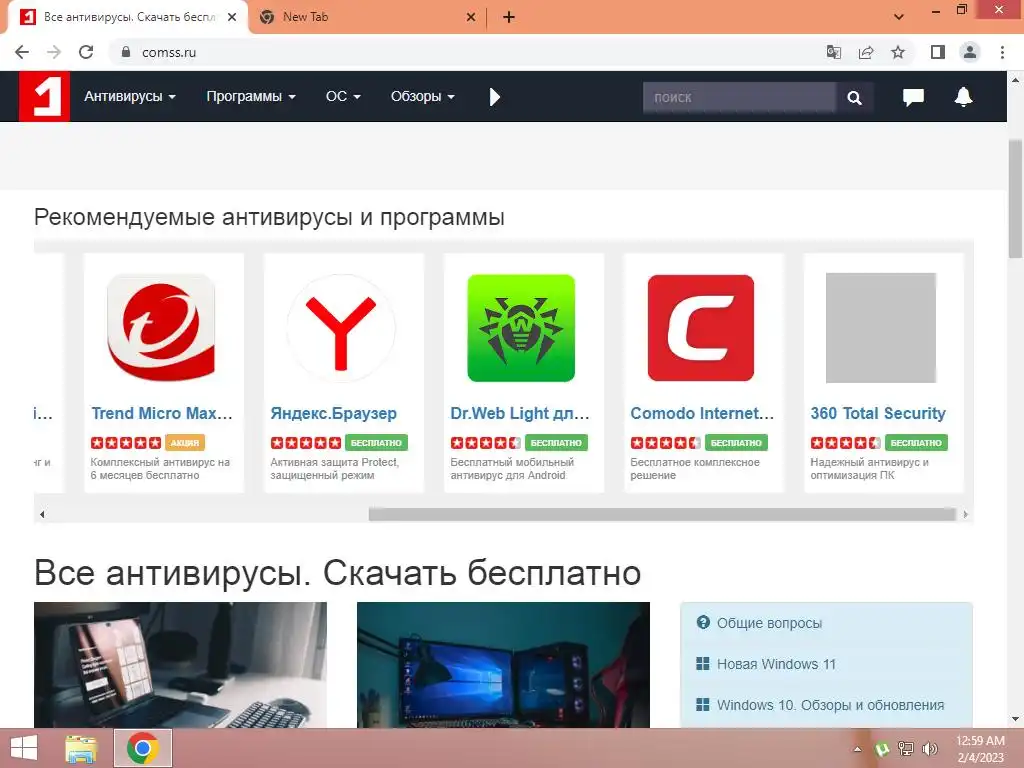
Task: Bookmark this page with the star icon
Action: pos(898,52)
